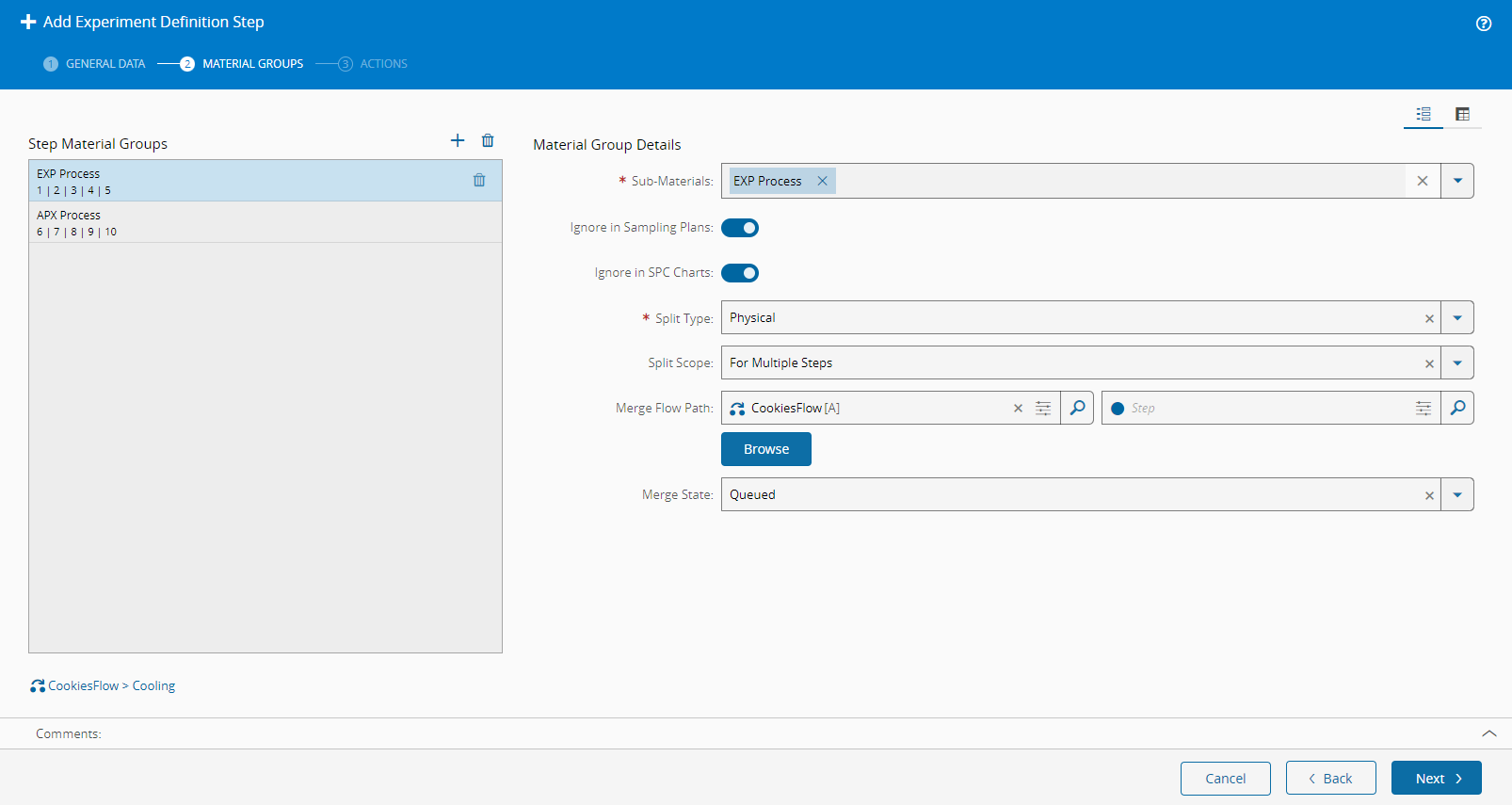This screenshot has height=805, width=1512.
Task: Click the Cancel button
Action: point(1226,779)
